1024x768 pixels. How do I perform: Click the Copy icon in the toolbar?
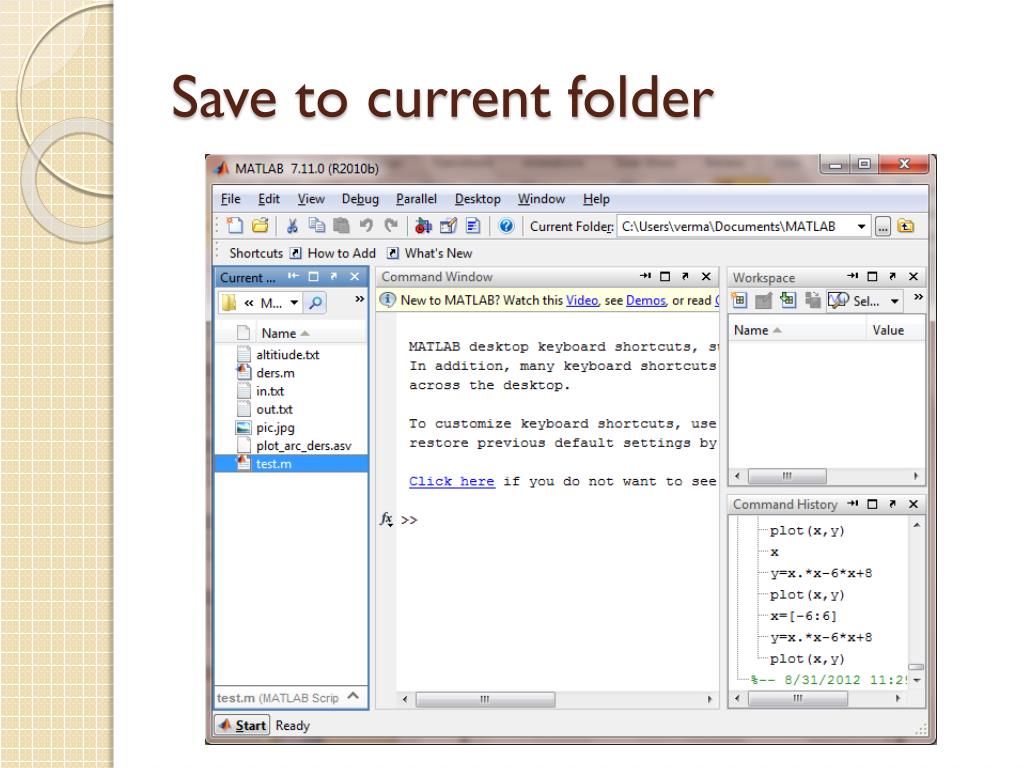coord(317,226)
